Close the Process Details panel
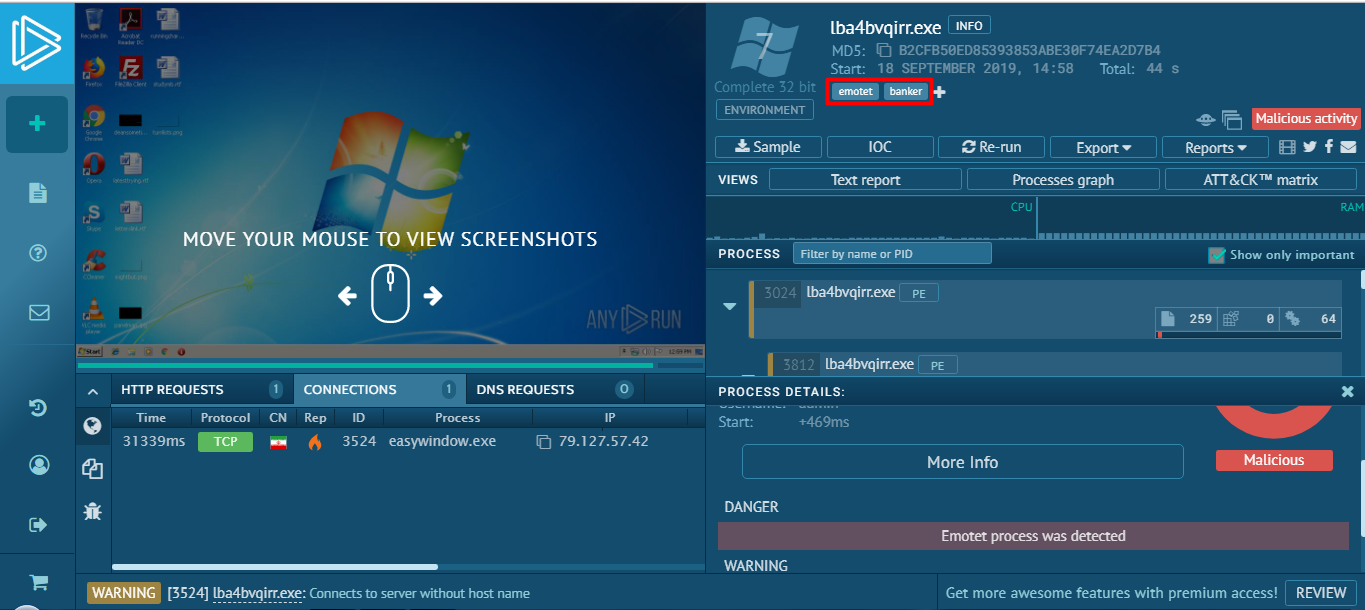Viewport: 1365px width, 610px height. pos(1347,392)
